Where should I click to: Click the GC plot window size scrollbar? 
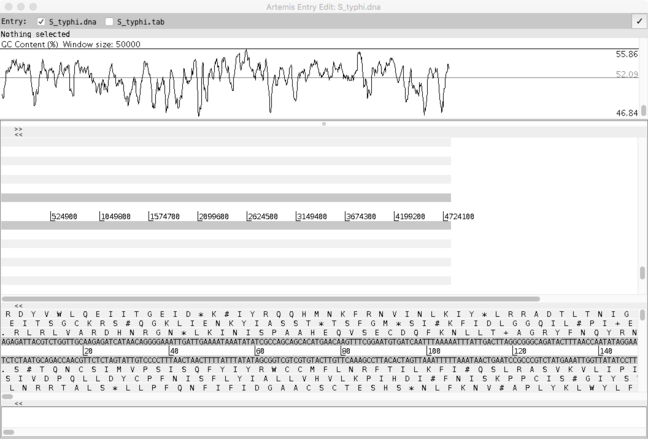click(643, 85)
